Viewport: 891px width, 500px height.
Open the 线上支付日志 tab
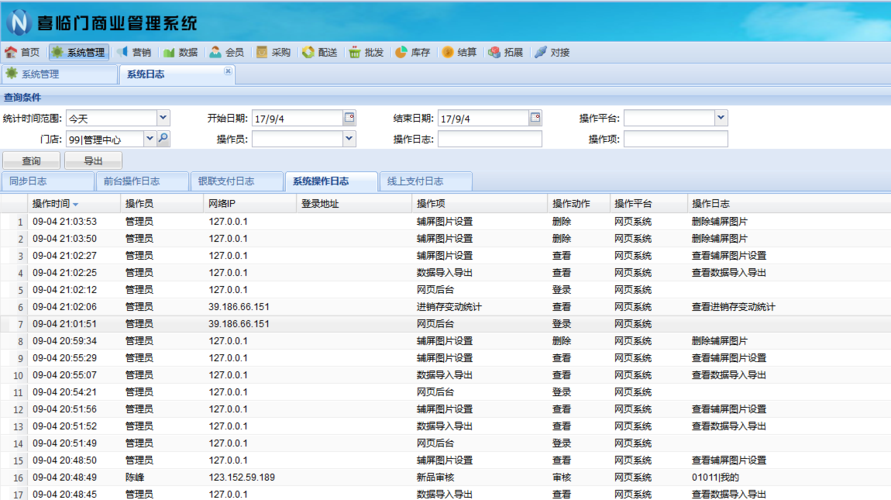[x=426, y=181]
